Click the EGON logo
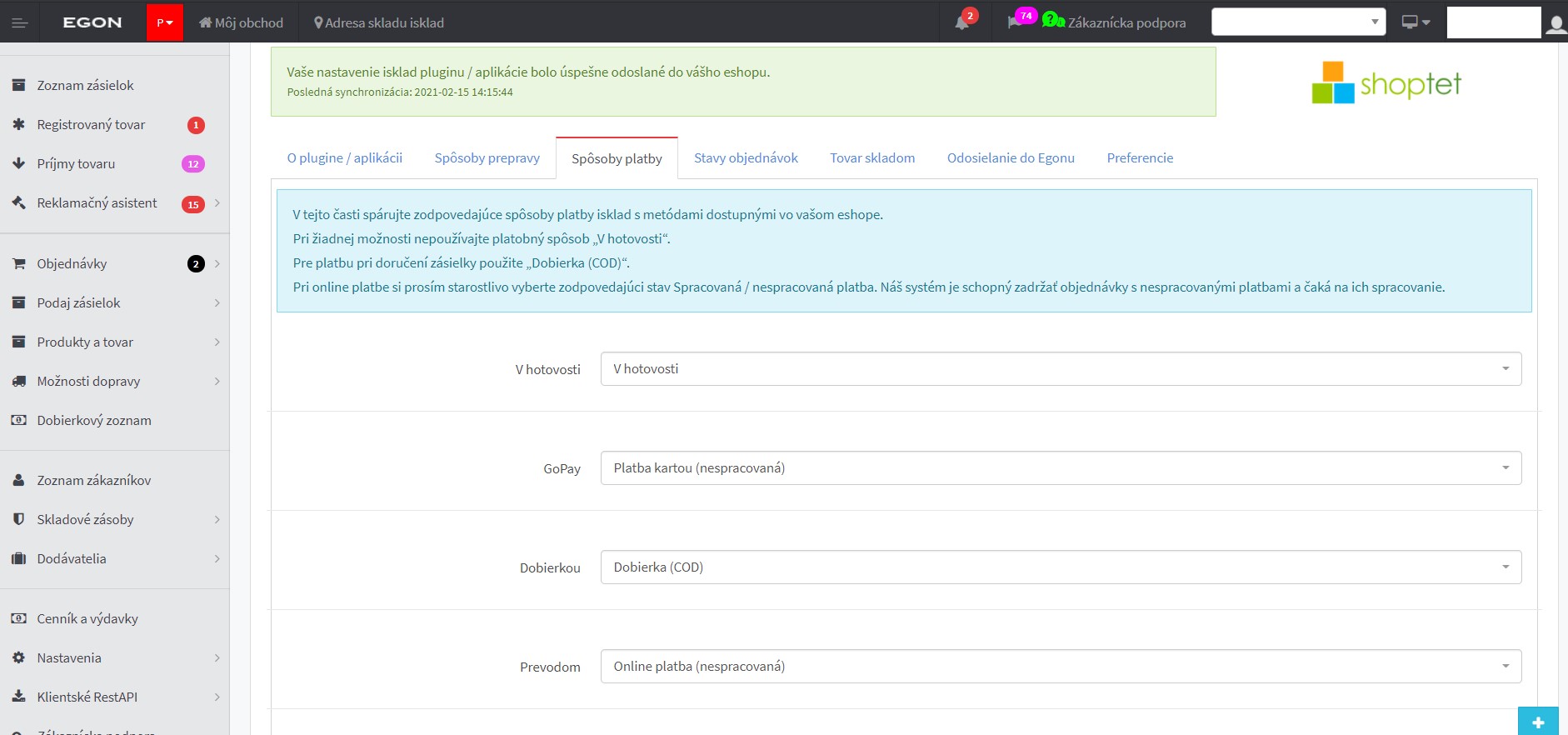Screen dimensions: 1568x735 coord(92,22)
